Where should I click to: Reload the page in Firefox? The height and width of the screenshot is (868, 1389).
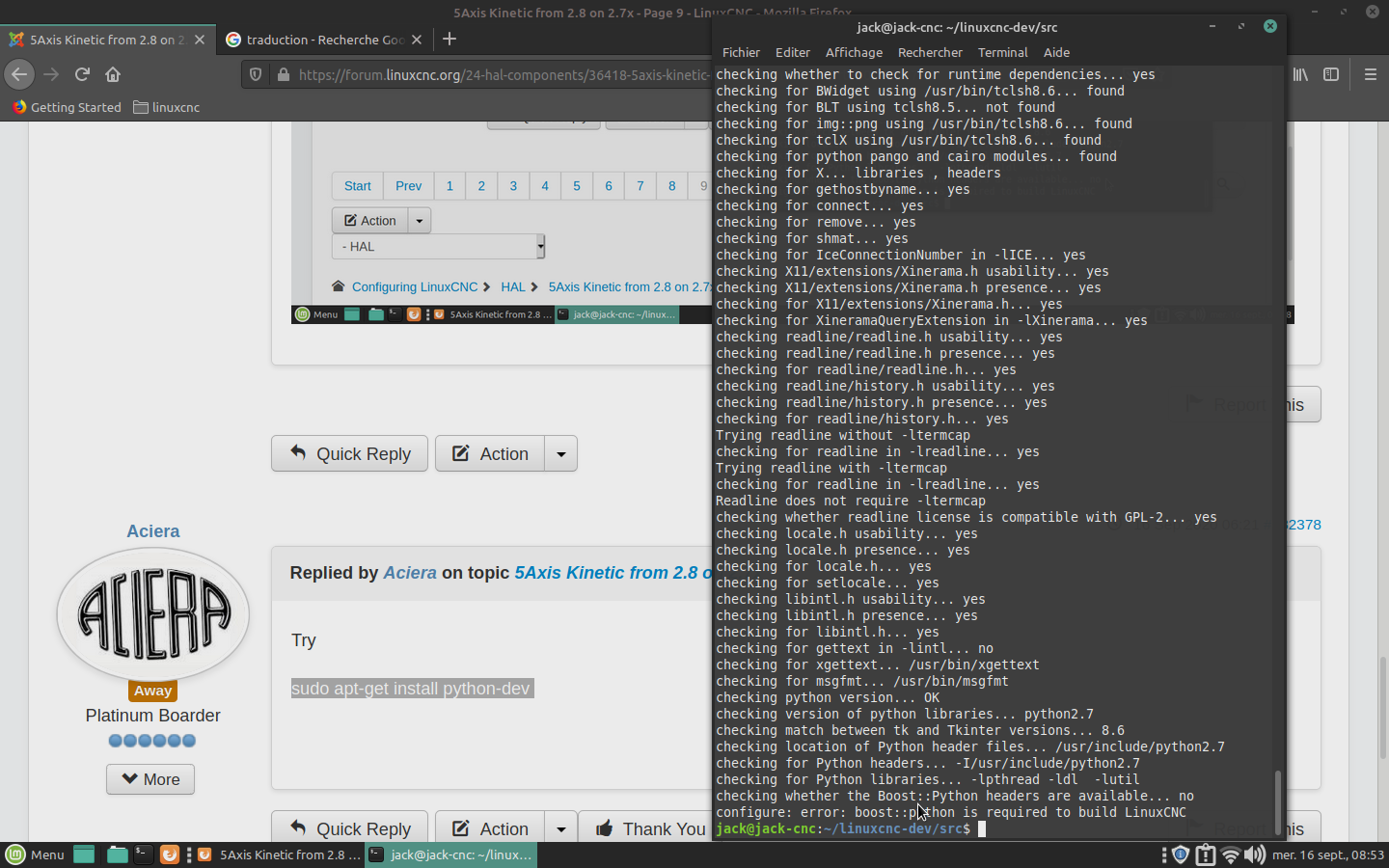(82, 74)
